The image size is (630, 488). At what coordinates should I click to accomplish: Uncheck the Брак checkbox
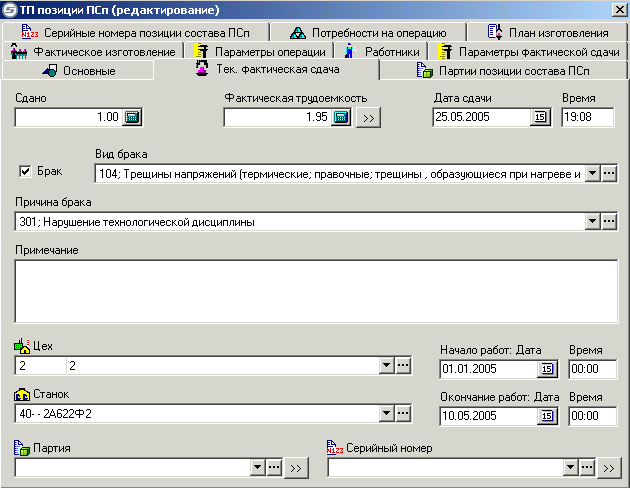pos(25,172)
